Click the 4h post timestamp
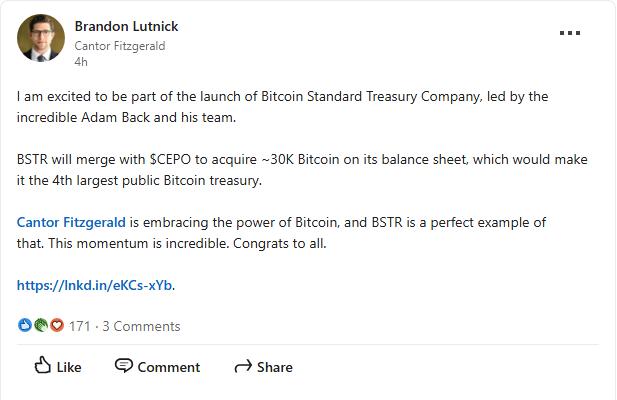Viewport: 617px width, 400px height. (x=81, y=61)
